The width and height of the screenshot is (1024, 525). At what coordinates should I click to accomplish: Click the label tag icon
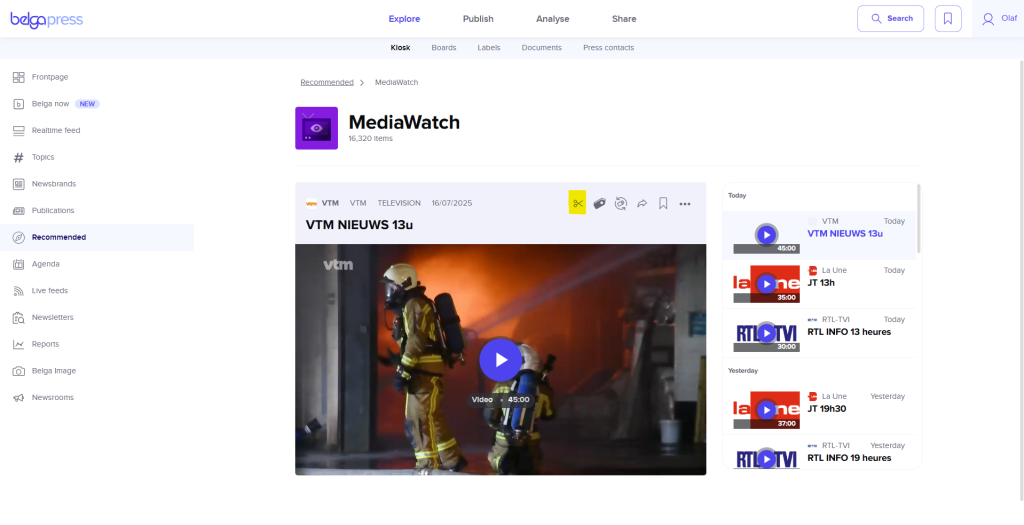coord(599,204)
